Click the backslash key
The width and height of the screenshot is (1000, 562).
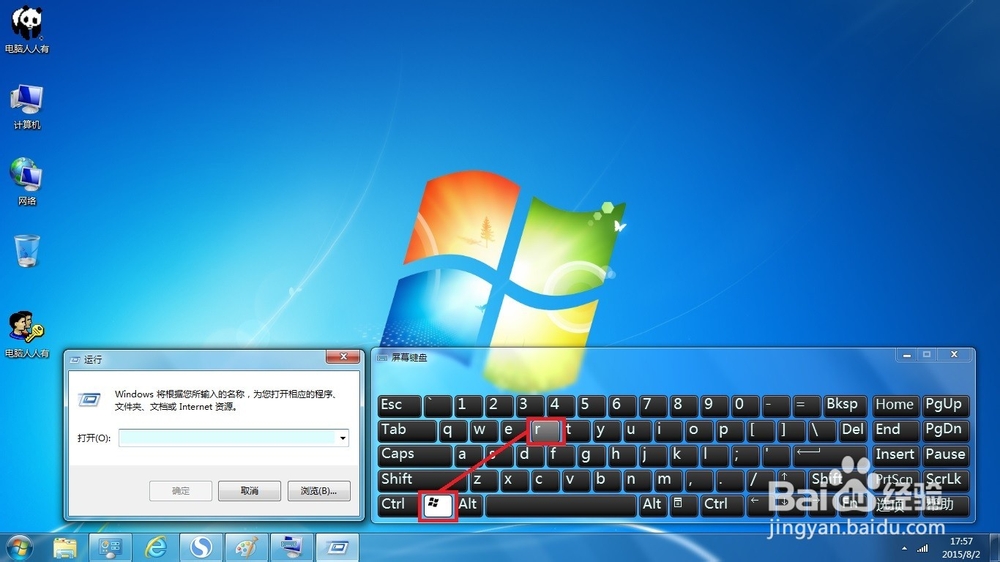coord(821,430)
